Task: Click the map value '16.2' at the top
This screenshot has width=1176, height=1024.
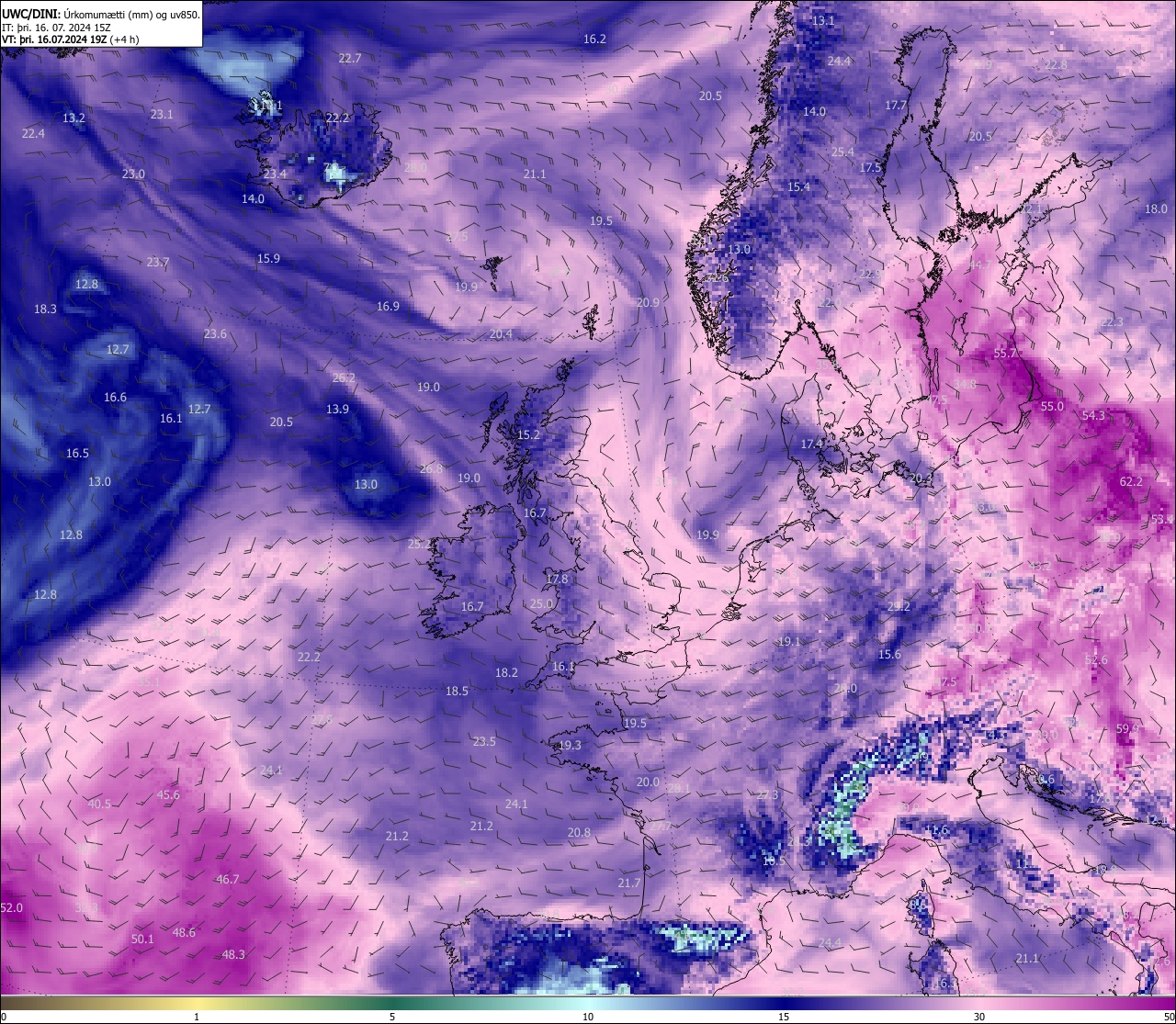Action: click(594, 39)
